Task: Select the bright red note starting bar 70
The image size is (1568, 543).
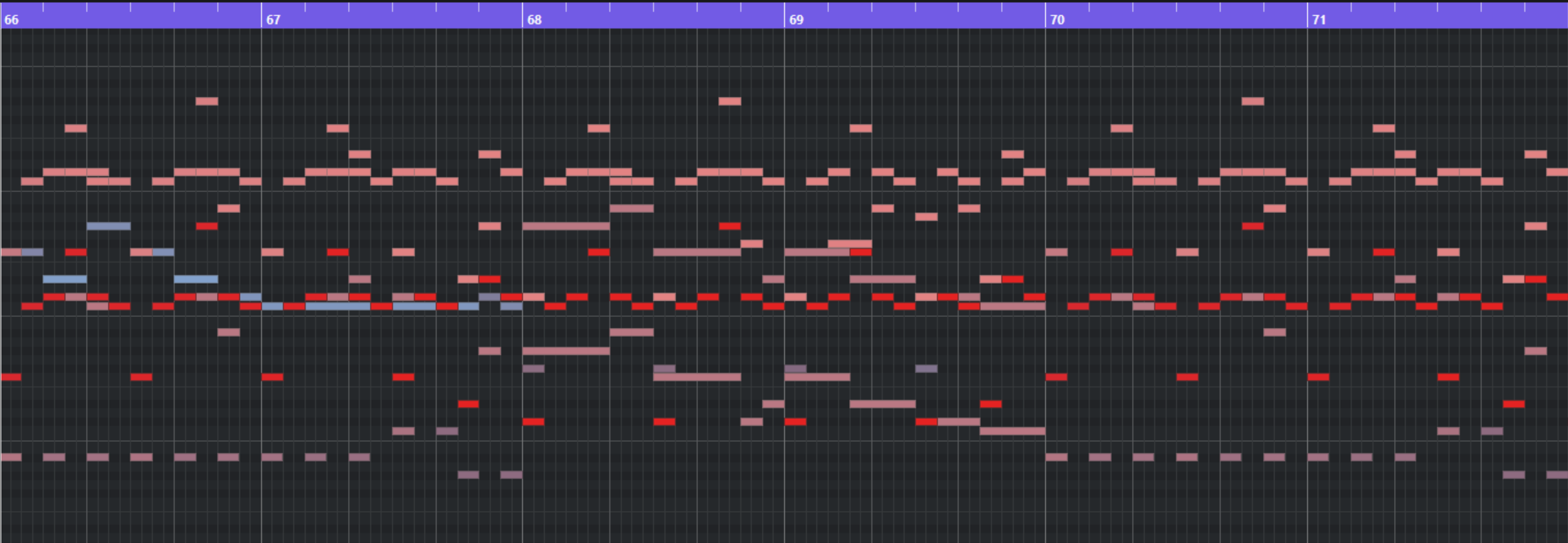Action: pyautogui.click(x=1056, y=377)
